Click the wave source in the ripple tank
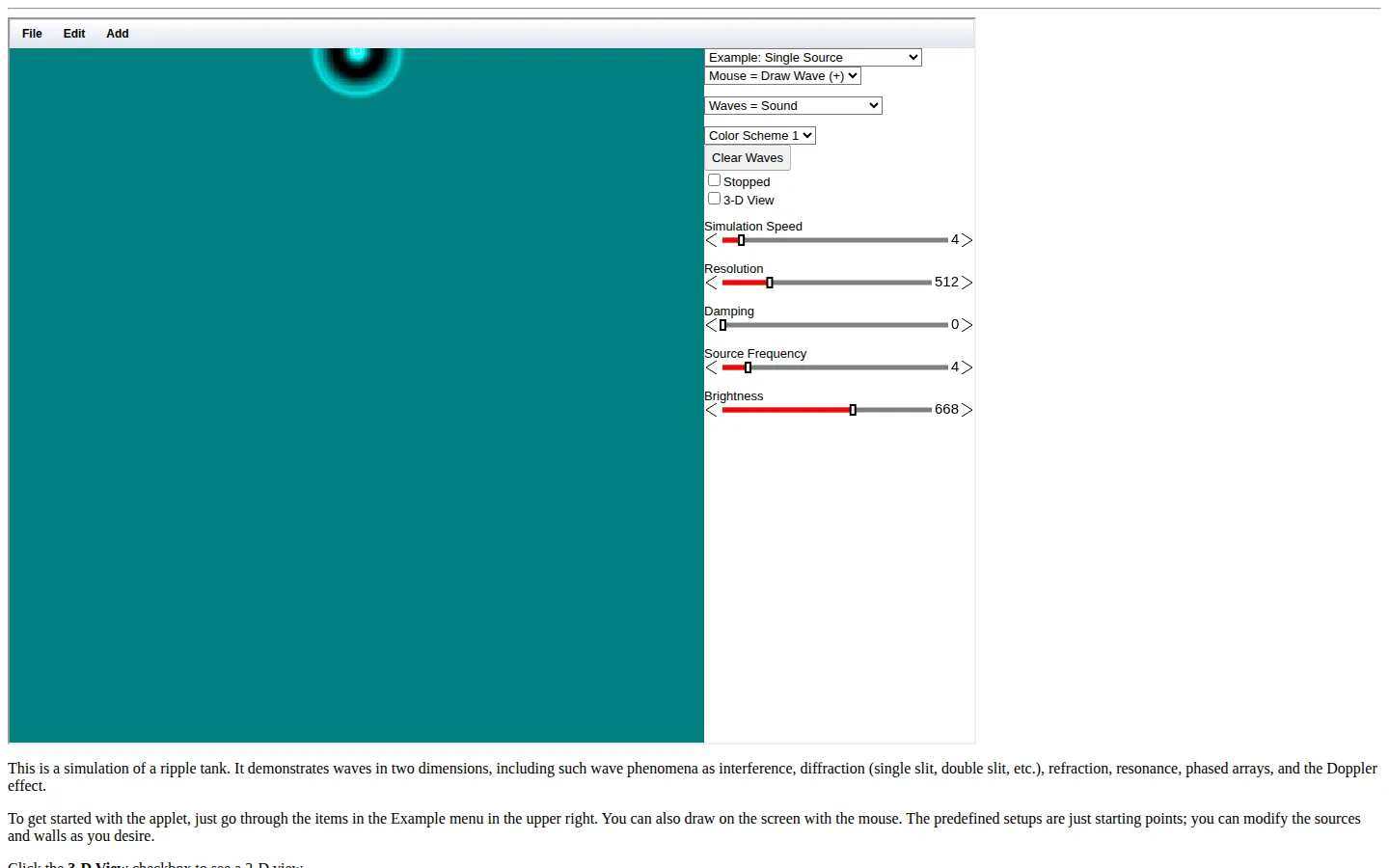Screen dimensions: 1389x868 point(357,53)
